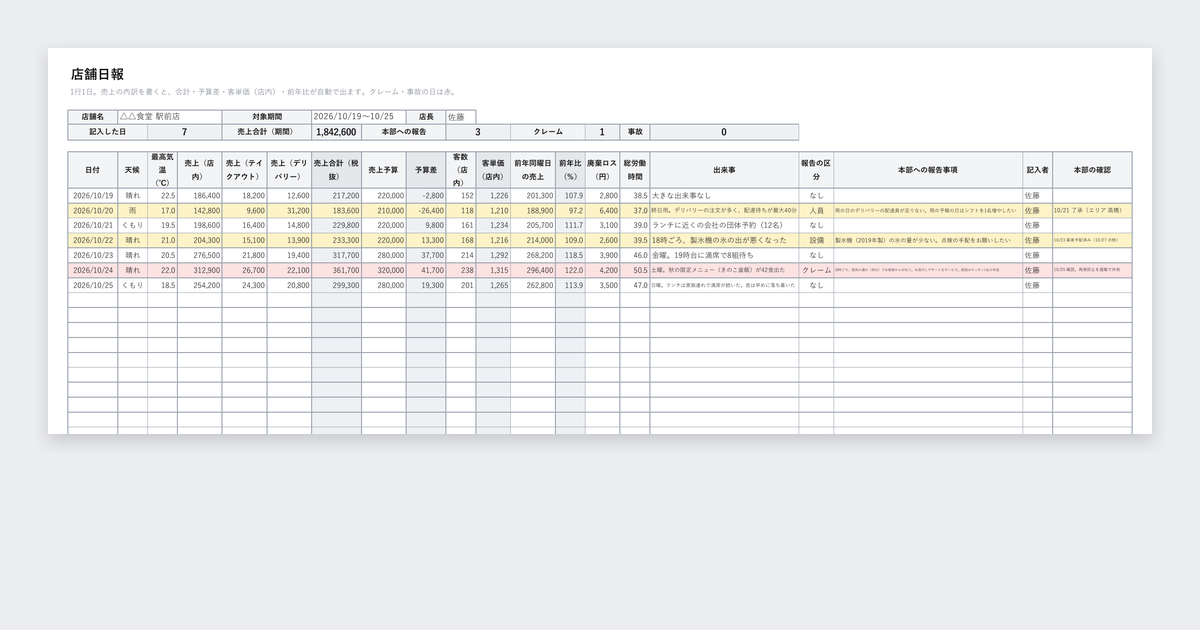Screen dimensions: 1200x630
Task: Select the takeout sales value "26,700"
Action: pyautogui.click(x=244, y=271)
